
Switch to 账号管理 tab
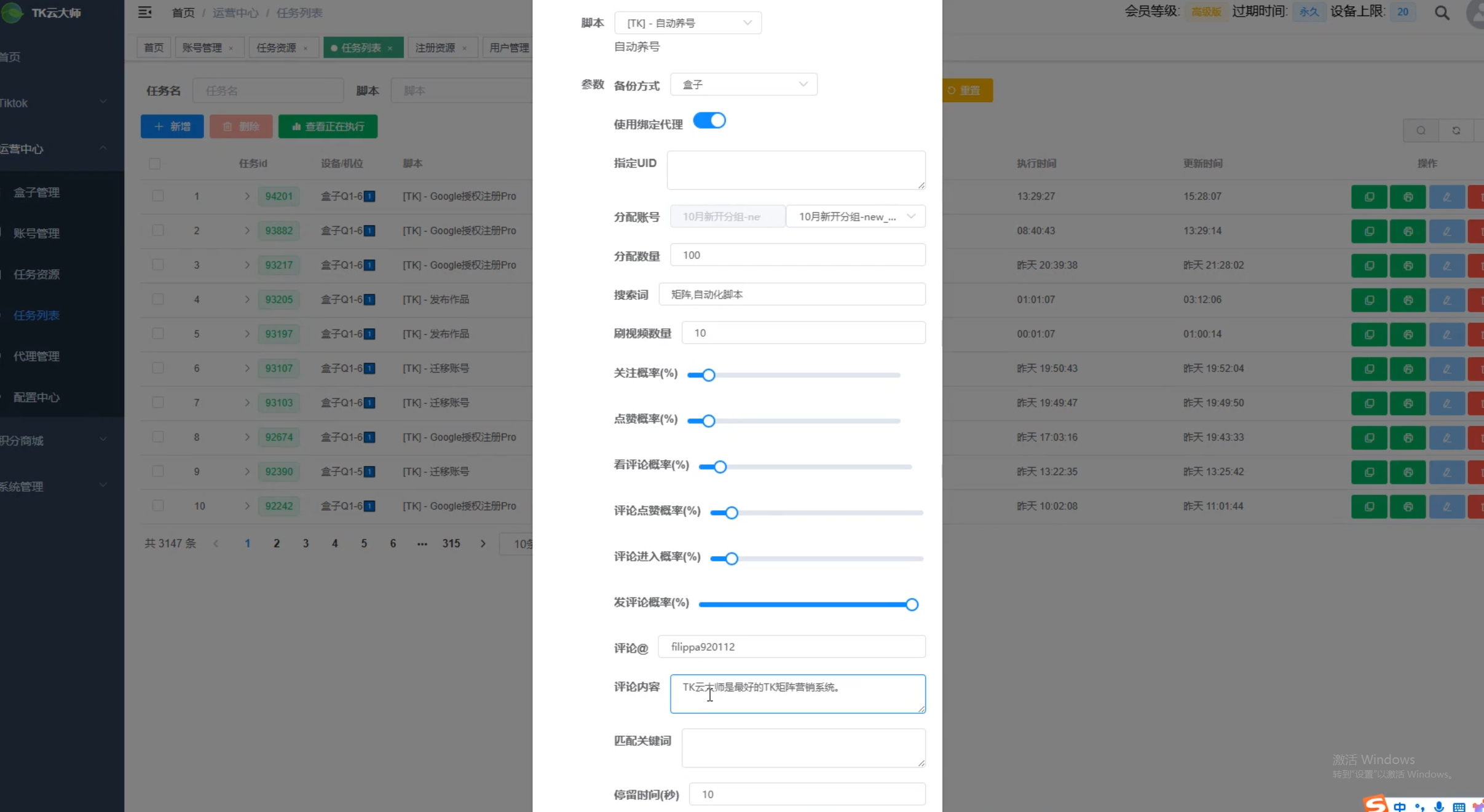(x=202, y=48)
